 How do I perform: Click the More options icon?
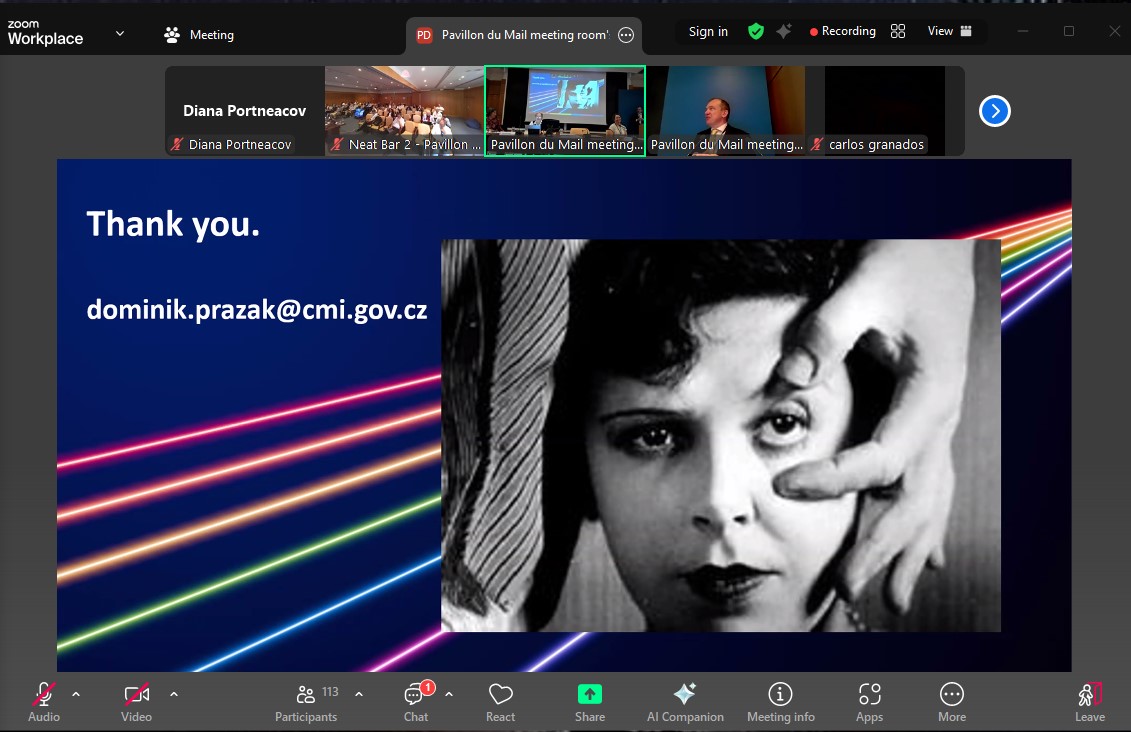point(951,701)
